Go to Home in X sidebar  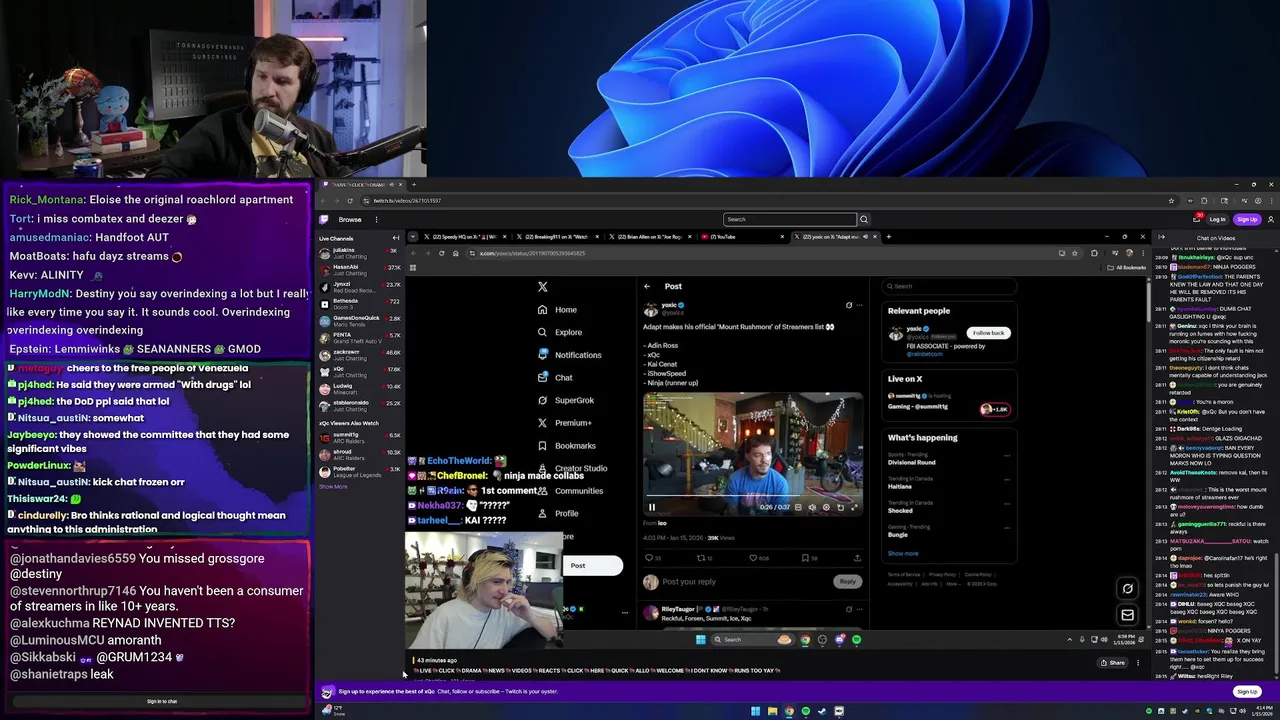pos(557,310)
